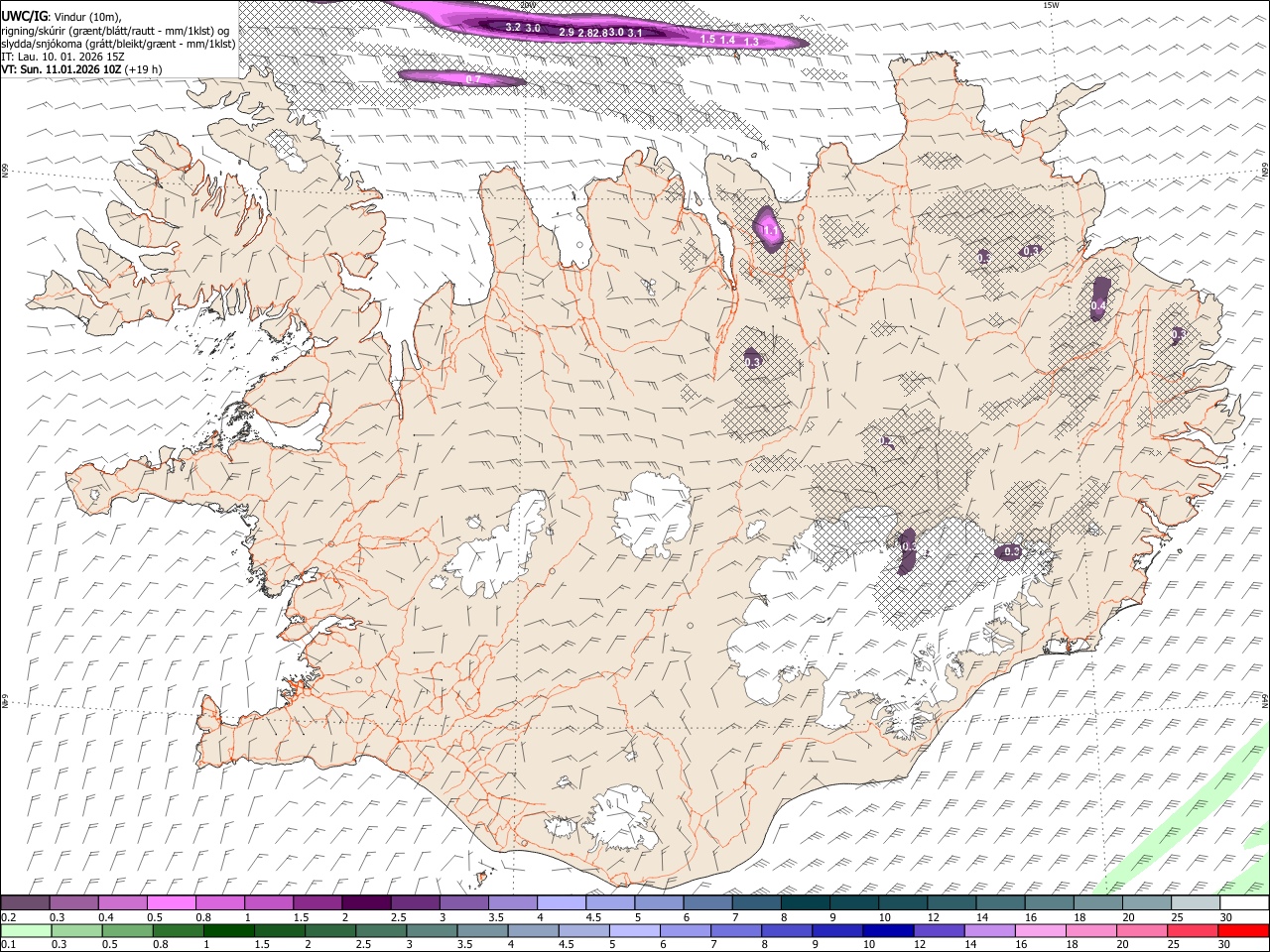Pick the lavender 4 swatch on the upper scale

[562, 902]
